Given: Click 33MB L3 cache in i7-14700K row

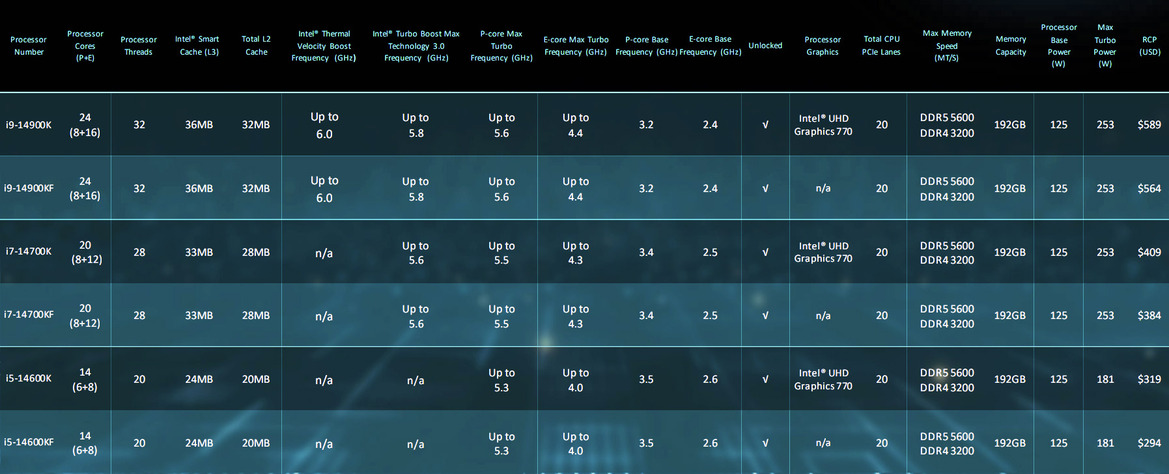Looking at the screenshot, I should pyautogui.click(x=198, y=253).
